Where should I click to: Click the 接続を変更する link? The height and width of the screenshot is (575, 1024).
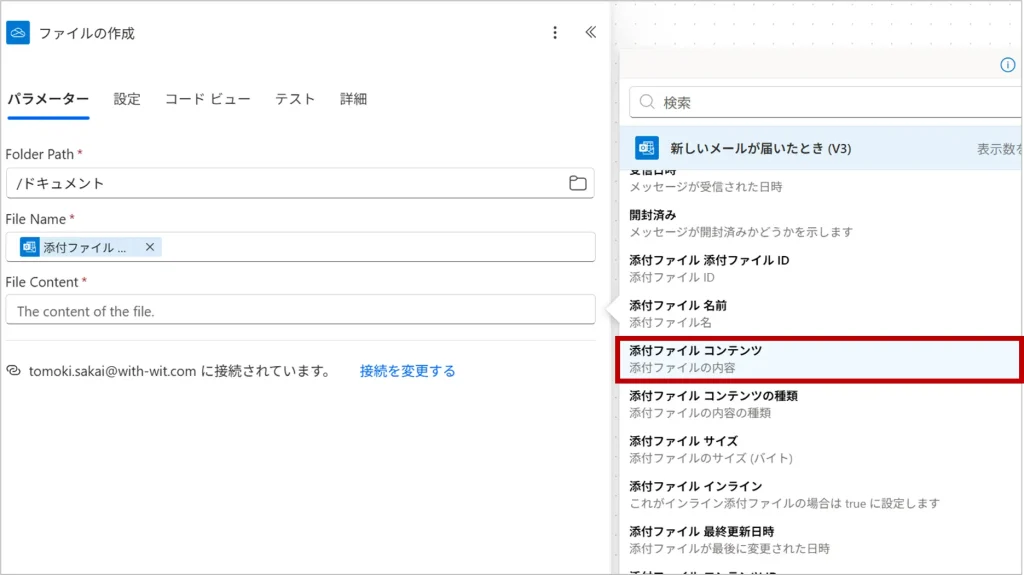click(407, 371)
